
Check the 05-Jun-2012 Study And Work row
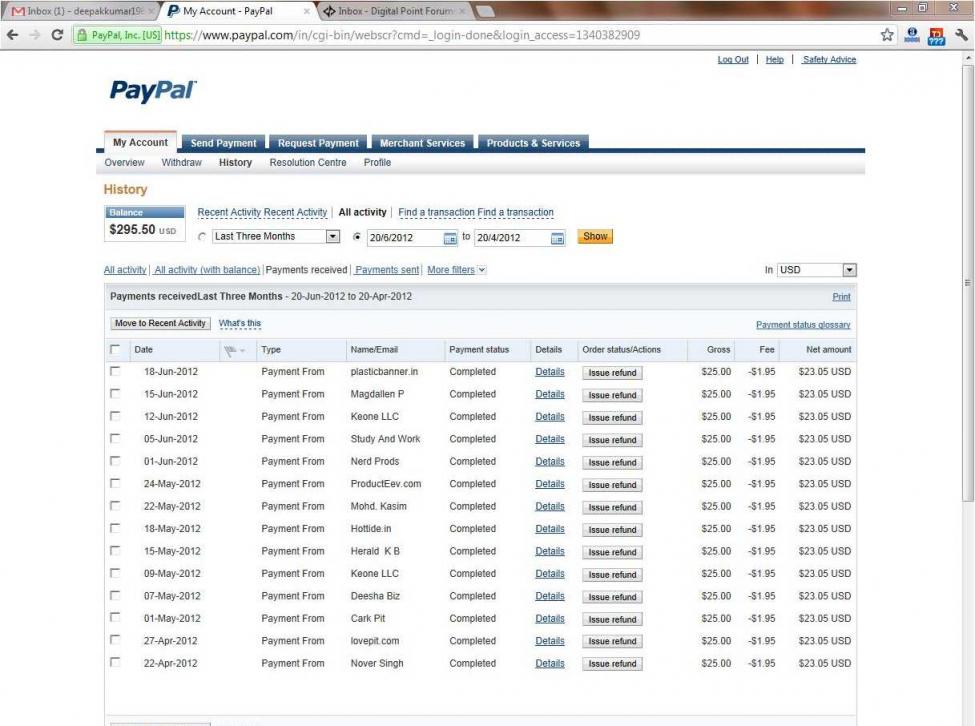[115, 438]
